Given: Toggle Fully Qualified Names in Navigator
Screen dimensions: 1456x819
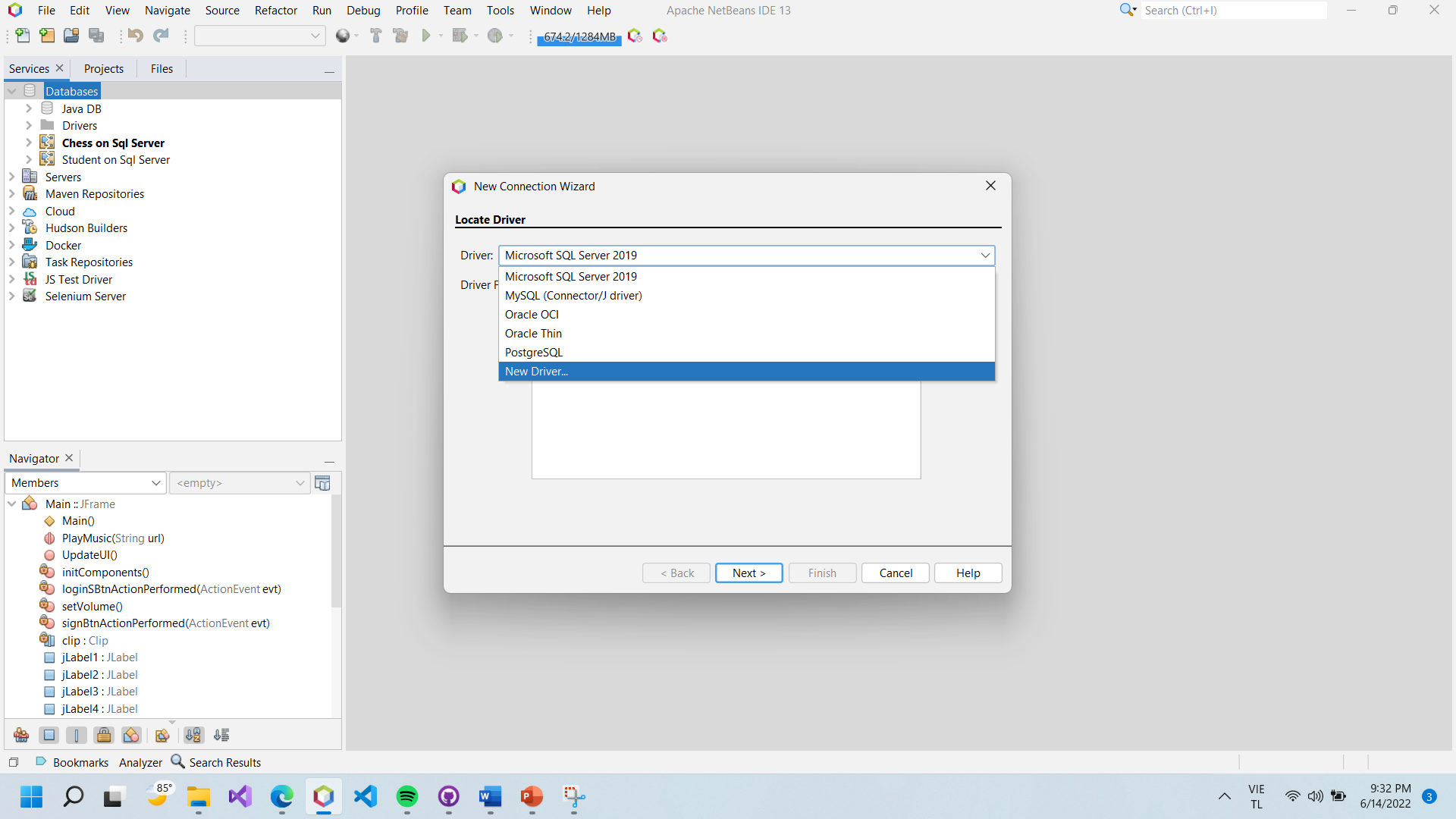Looking at the screenshot, I should click(162, 735).
